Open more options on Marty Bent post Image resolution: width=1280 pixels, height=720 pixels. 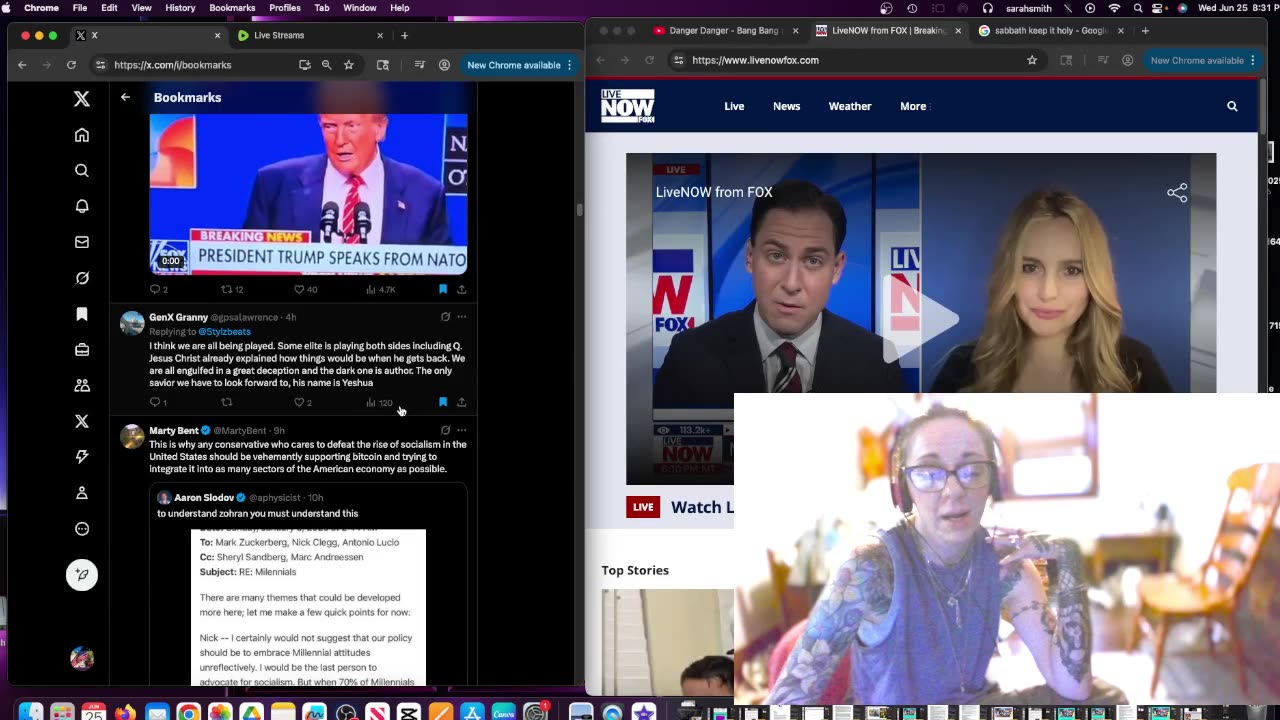click(x=461, y=430)
